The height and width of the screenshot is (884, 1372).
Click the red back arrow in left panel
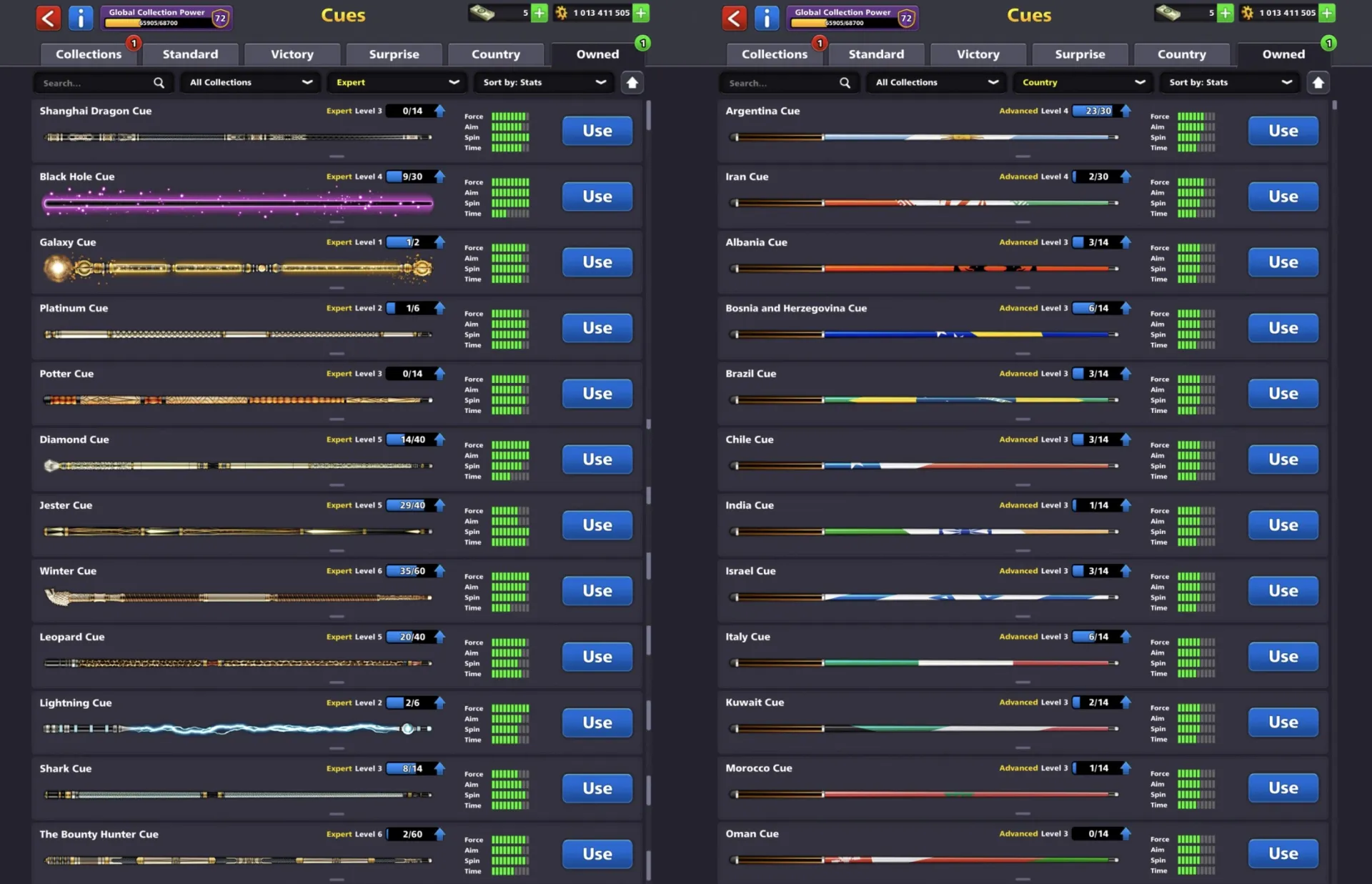tap(48, 17)
